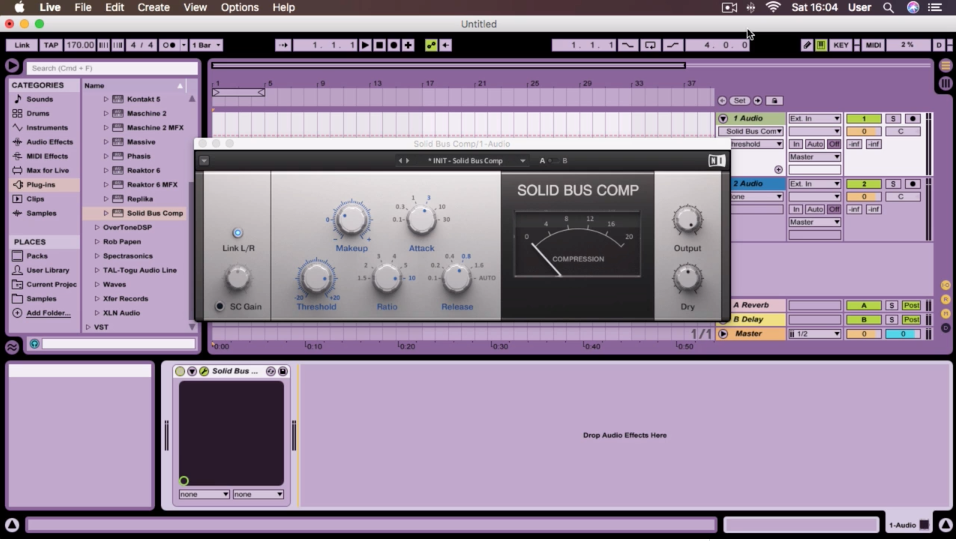
Task: Stop playback with the transport Stop button
Action: pyautogui.click(x=379, y=45)
